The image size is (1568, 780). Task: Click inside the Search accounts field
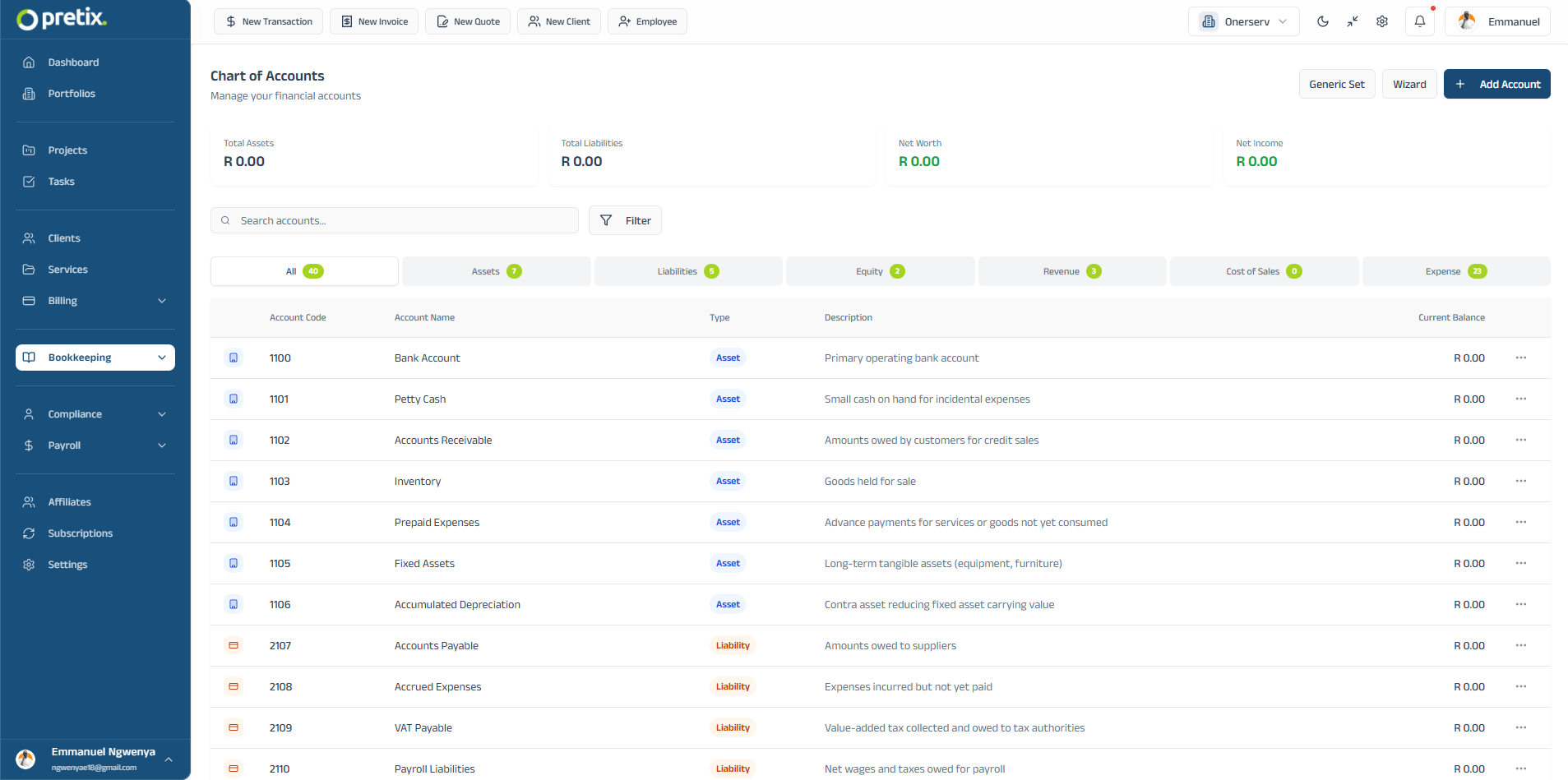[x=395, y=220]
